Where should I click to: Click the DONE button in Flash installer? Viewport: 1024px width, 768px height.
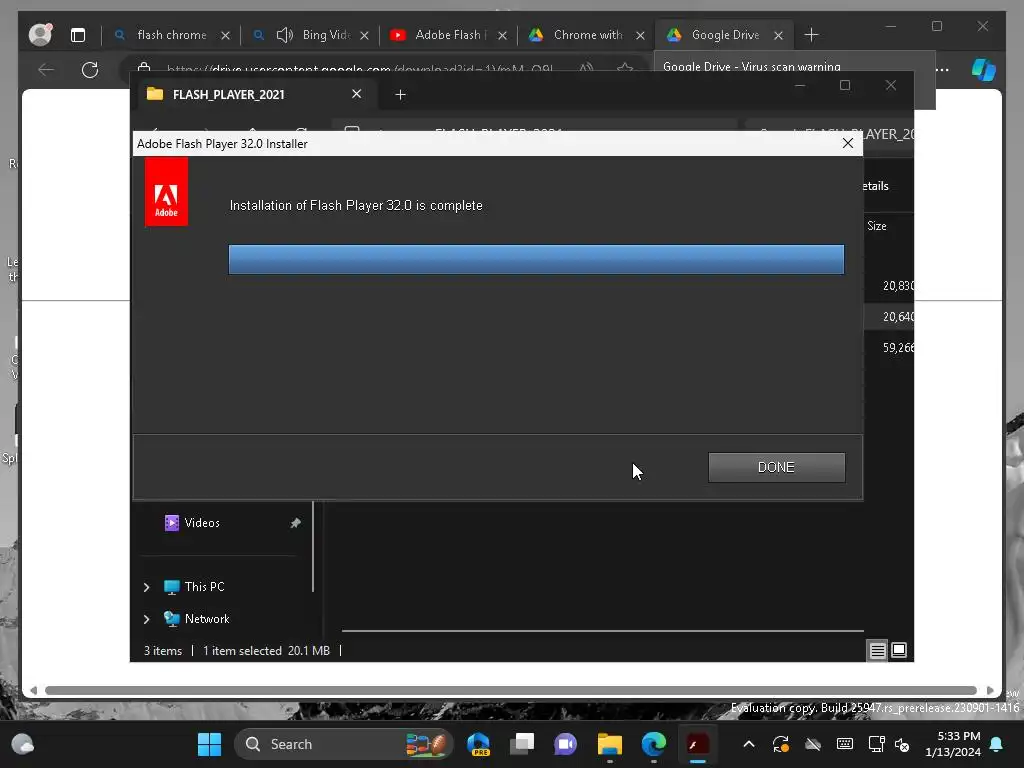click(776, 468)
